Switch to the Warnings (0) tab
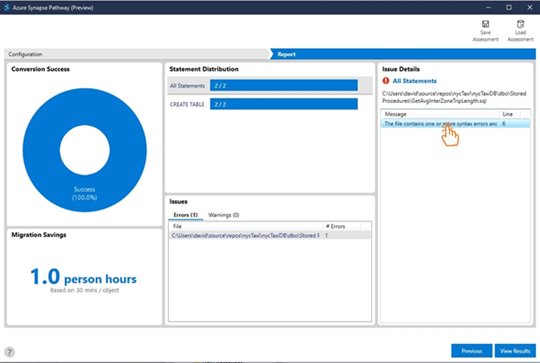This screenshot has width=540, height=363. (x=224, y=215)
